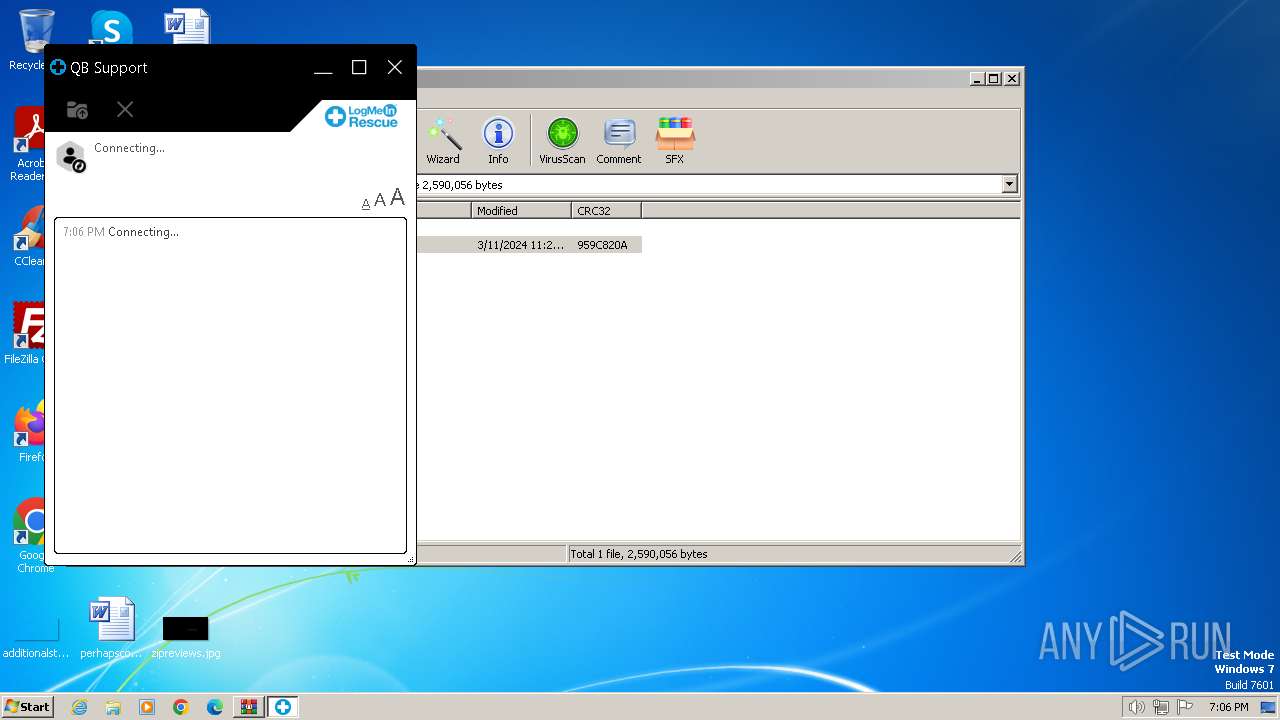Open Action Center flag tray icon
The height and width of the screenshot is (720, 1280).
click(1184, 707)
